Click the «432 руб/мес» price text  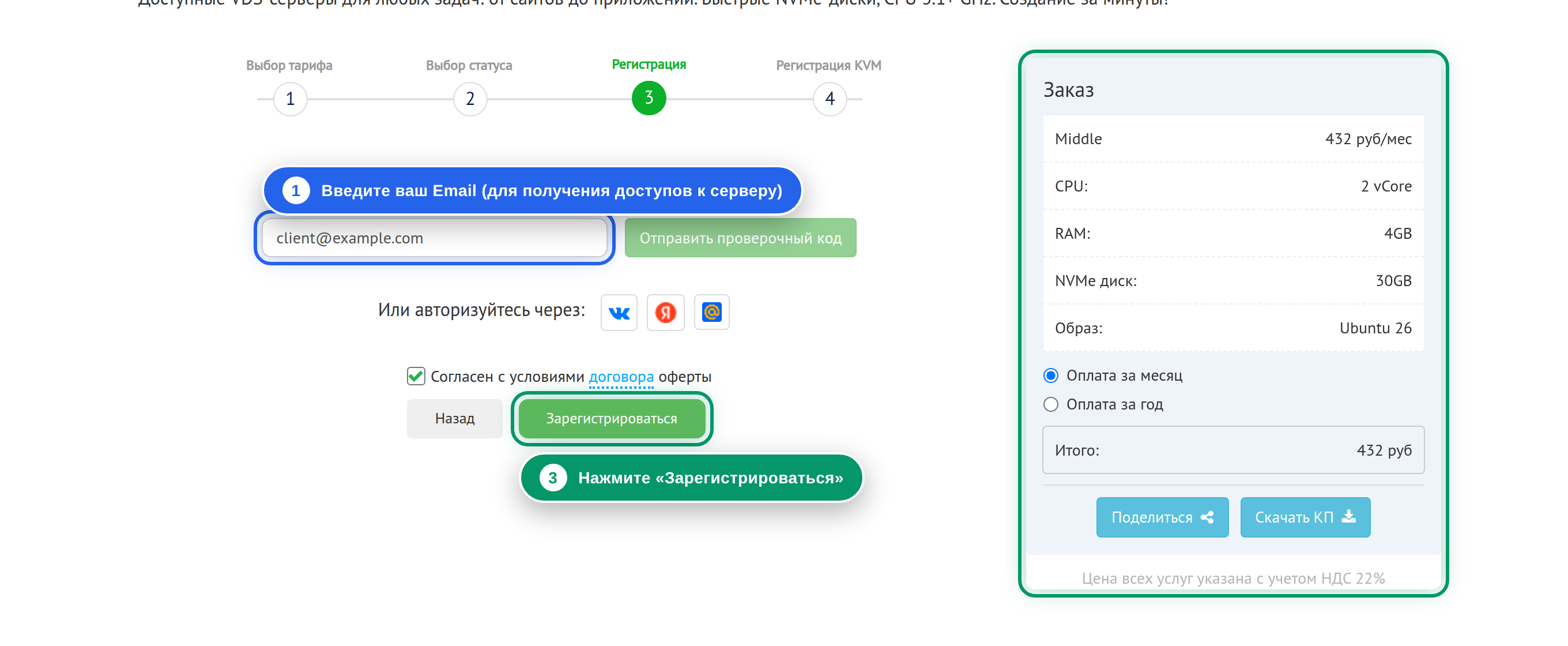(1368, 140)
